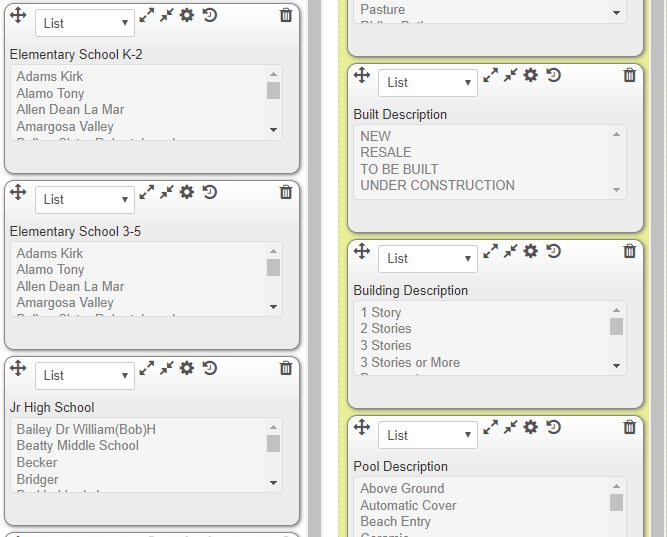
Task: Click down scroll arrow in Elementary School 3-5 list
Action: [274, 307]
